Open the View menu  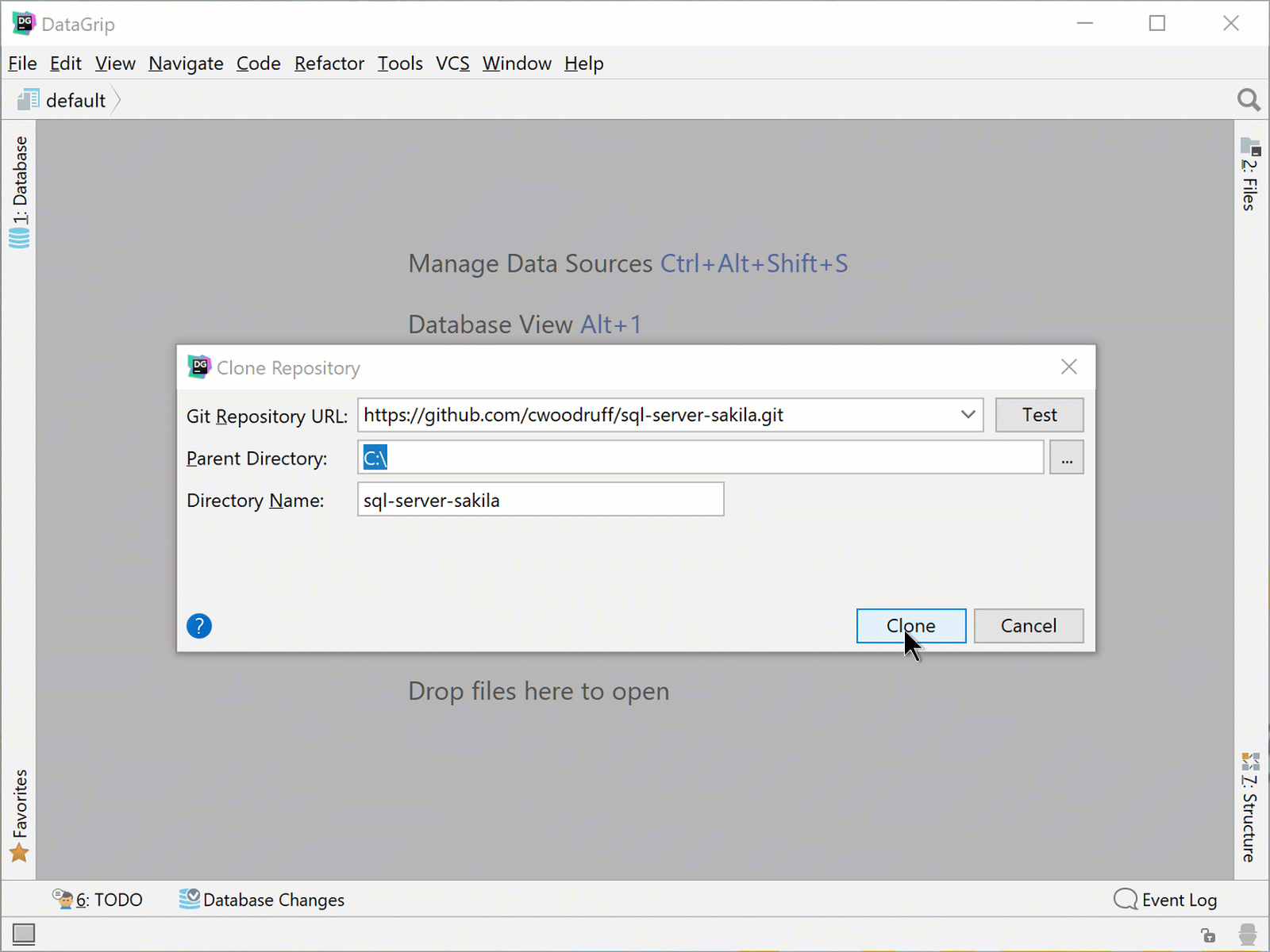click(x=115, y=63)
